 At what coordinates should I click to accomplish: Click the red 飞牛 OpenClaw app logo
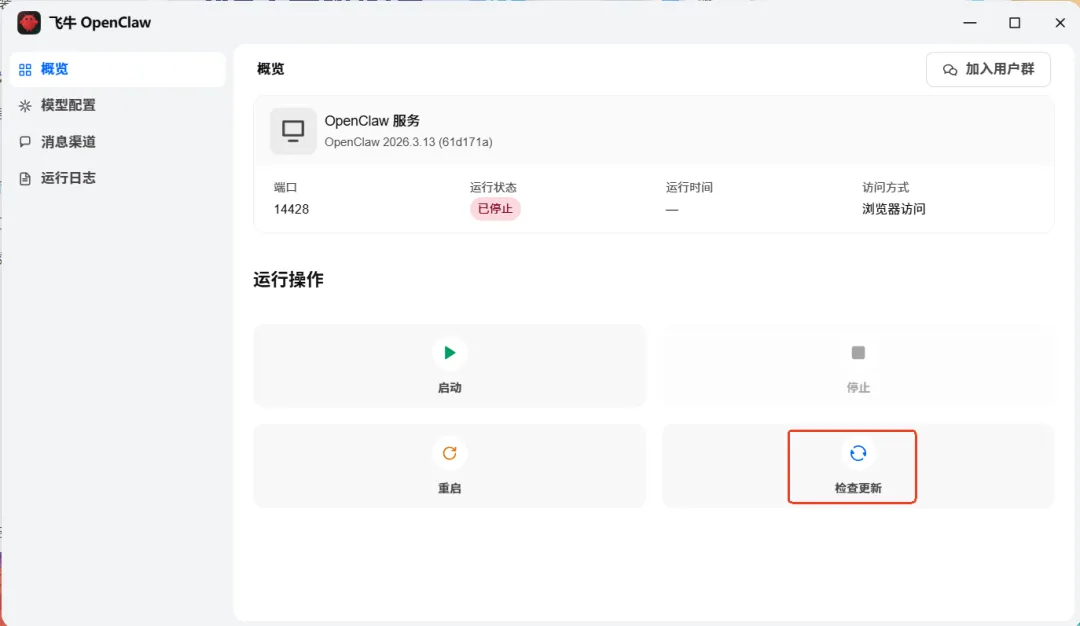(29, 23)
